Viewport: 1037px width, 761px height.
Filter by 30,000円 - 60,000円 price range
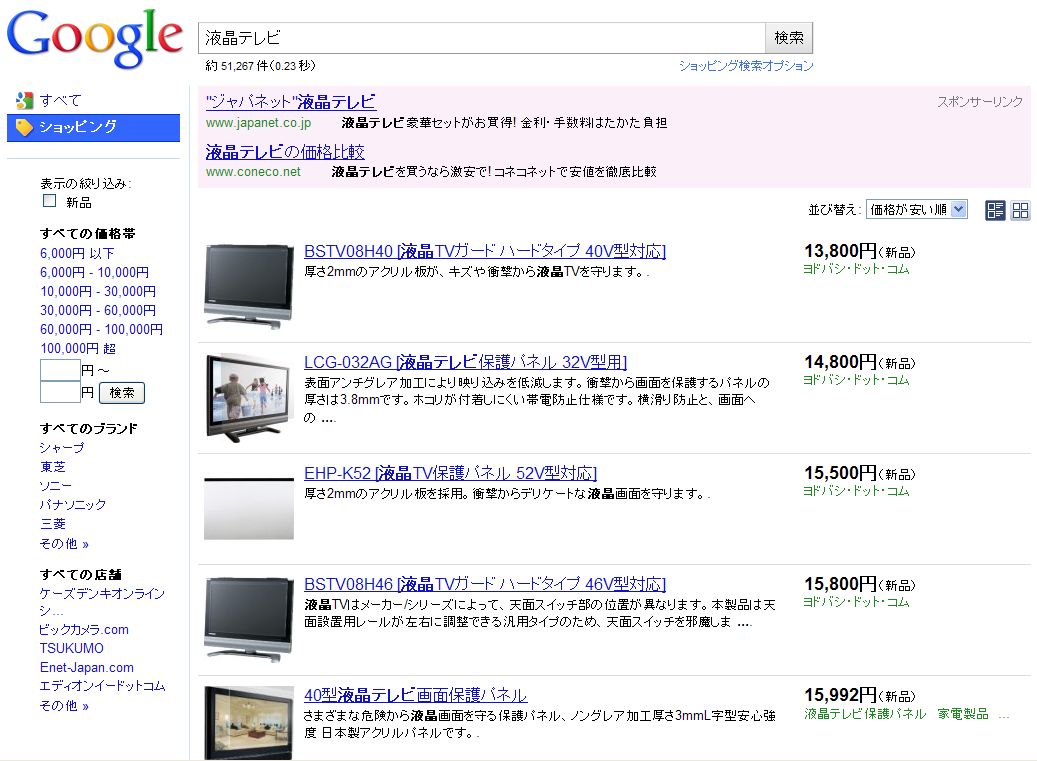click(x=98, y=311)
